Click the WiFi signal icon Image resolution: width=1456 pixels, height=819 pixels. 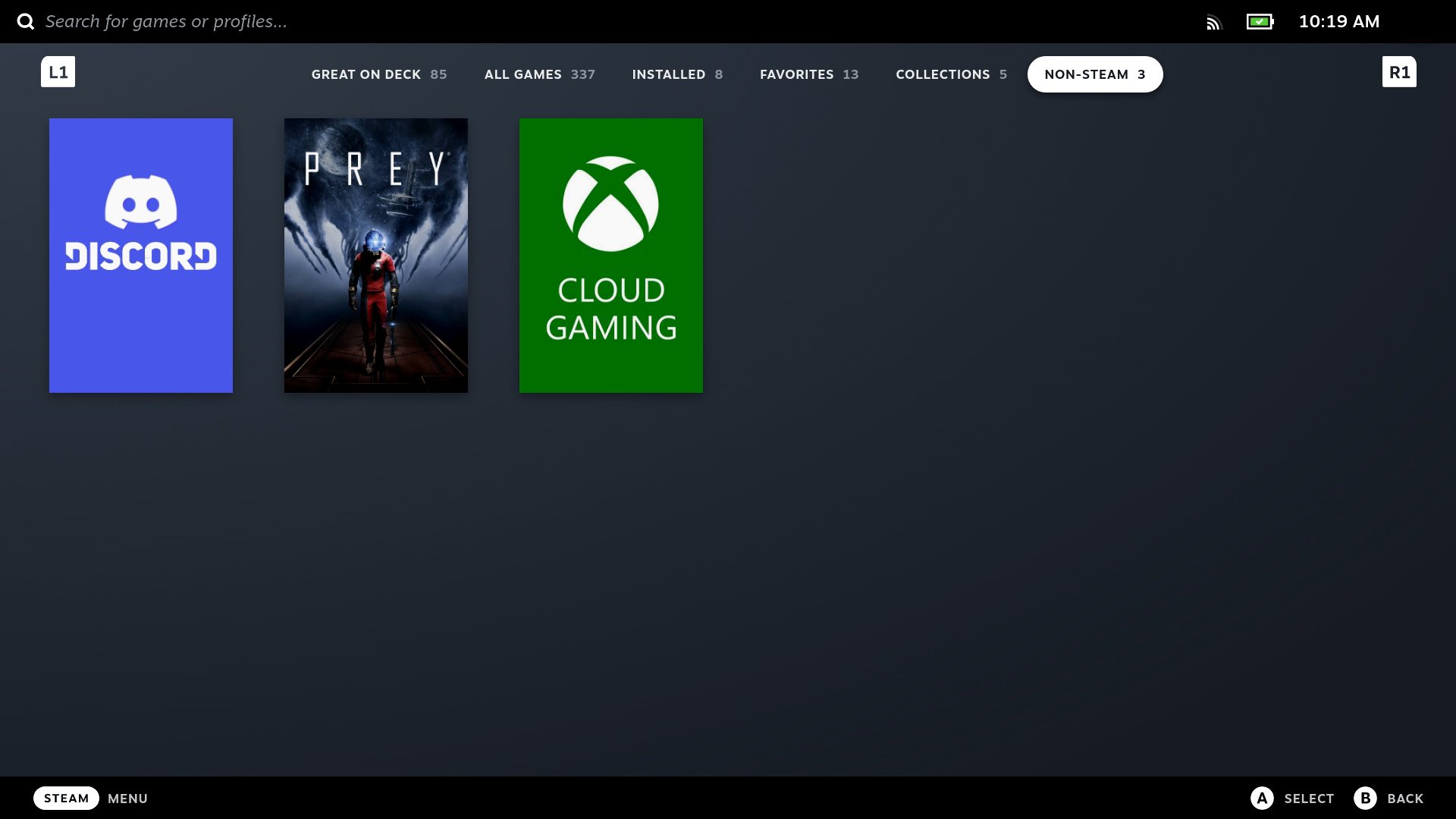[1213, 22]
